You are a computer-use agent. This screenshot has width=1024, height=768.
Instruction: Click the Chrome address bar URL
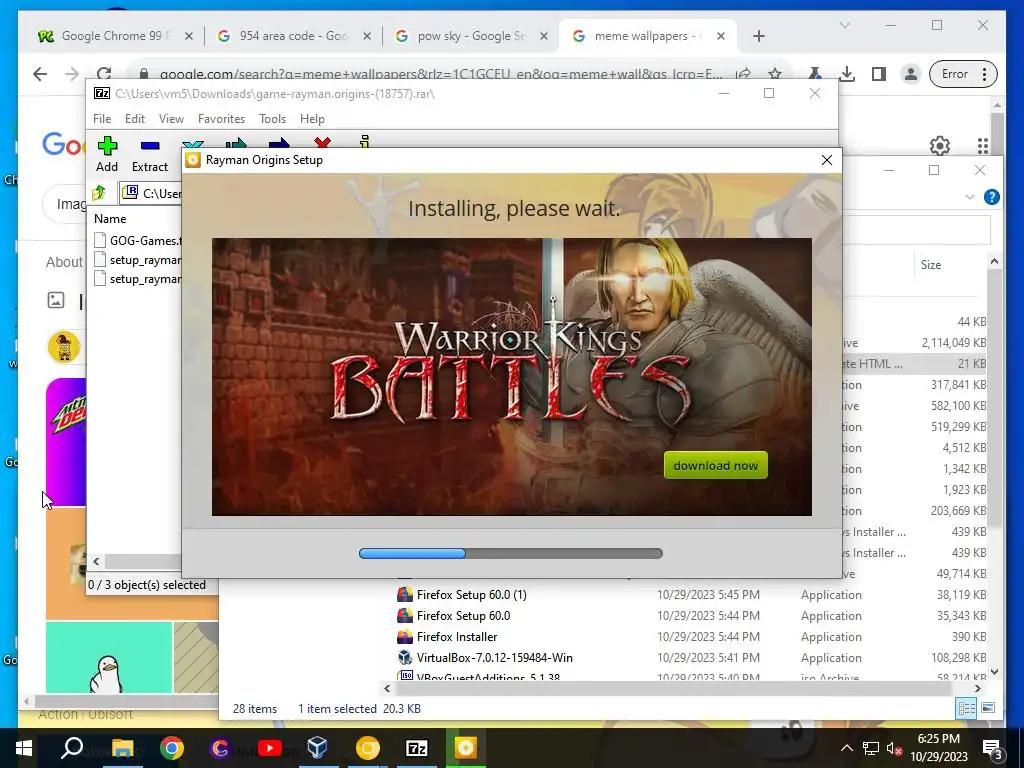[441, 74]
